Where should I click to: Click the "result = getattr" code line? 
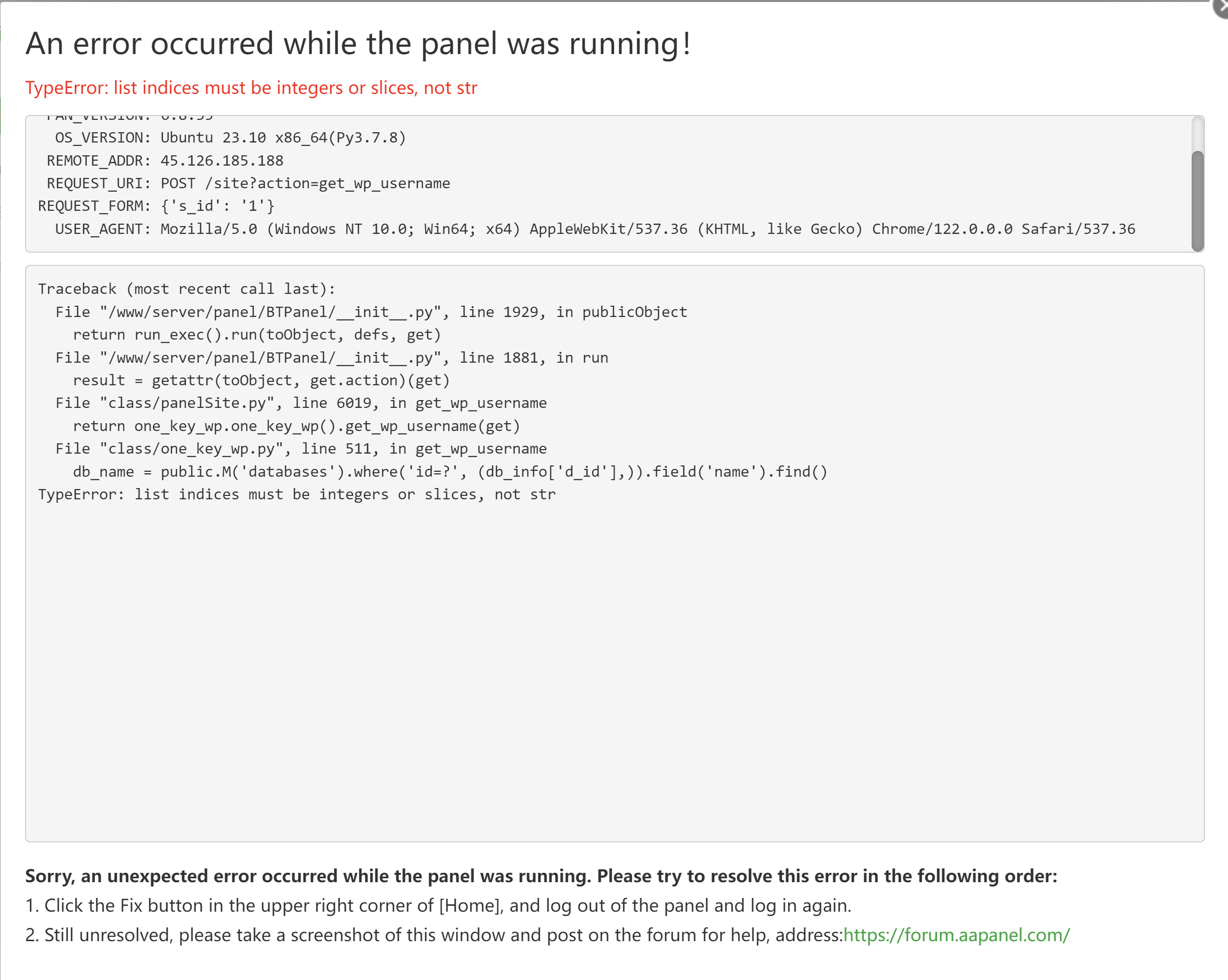[x=261, y=380]
